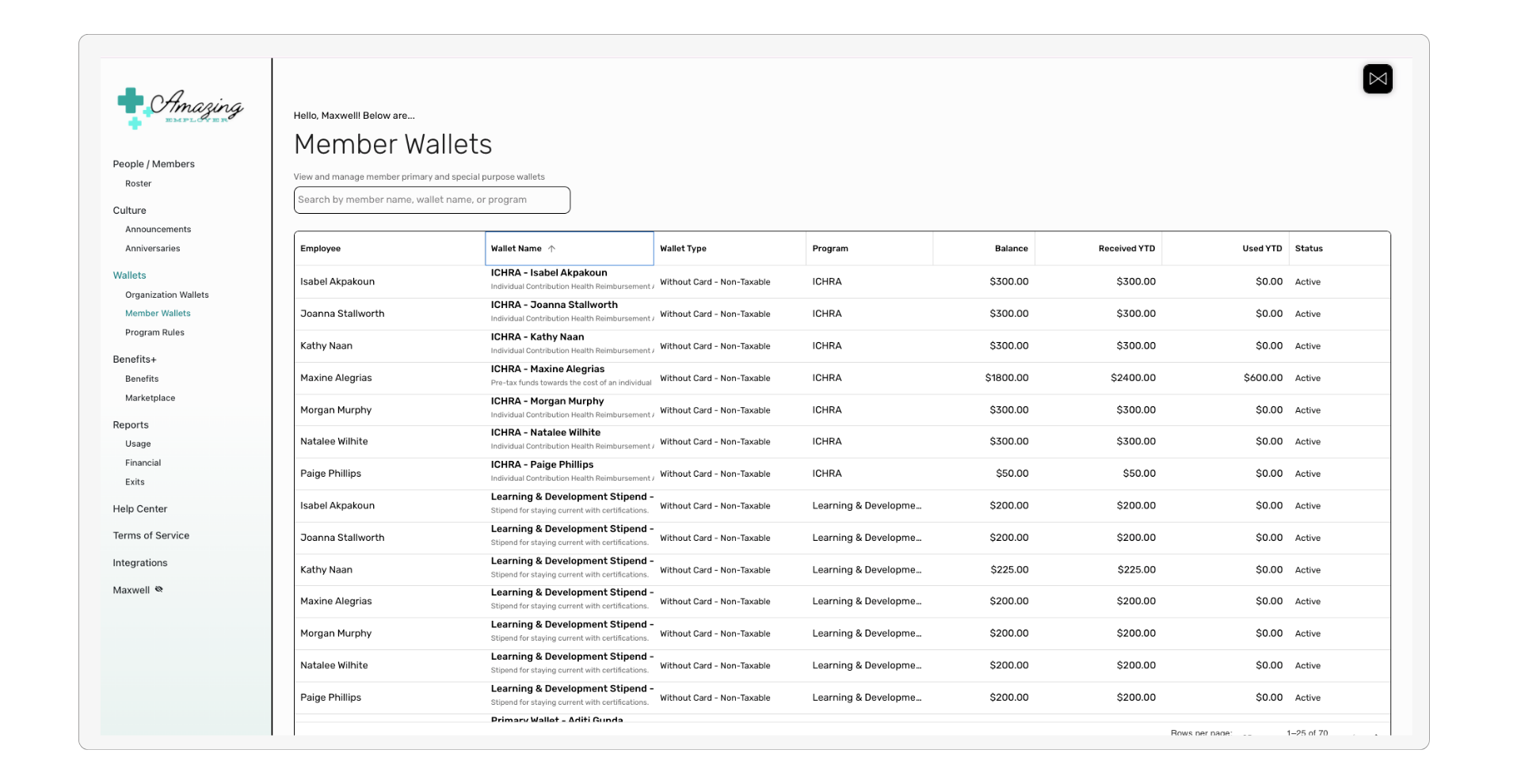This screenshot has width=1521, height=784.
Task: Click the crossed-eye icon next to Maxwell
Action: (x=159, y=589)
